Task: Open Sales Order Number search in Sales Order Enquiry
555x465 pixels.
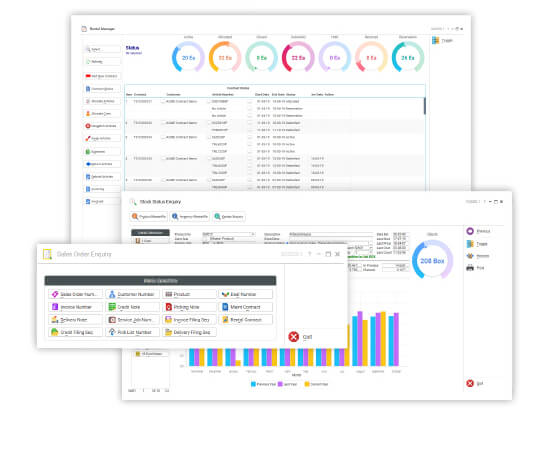Action: click(75, 294)
